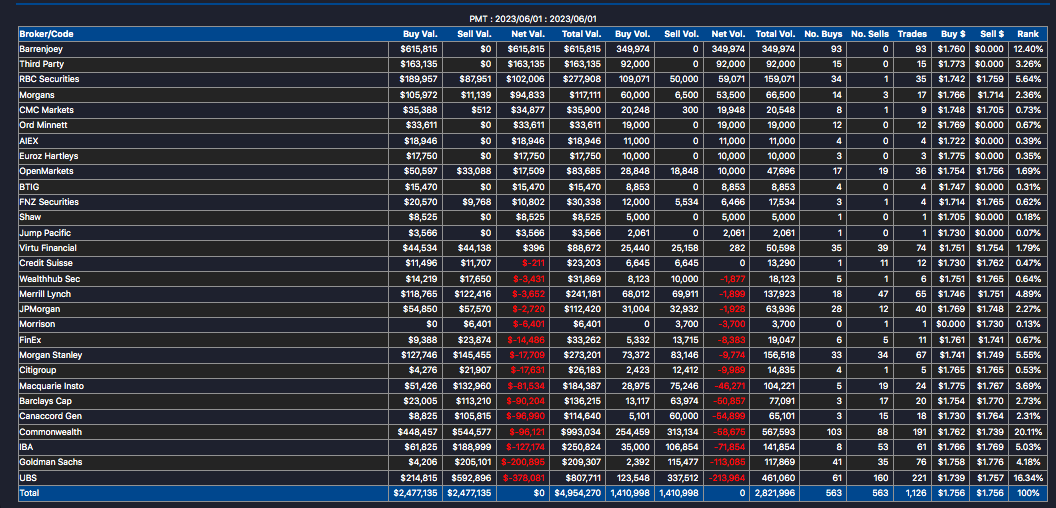This screenshot has width=1056, height=508.
Task: Select the FNZ Securities broker name
Action: click(x=49, y=202)
